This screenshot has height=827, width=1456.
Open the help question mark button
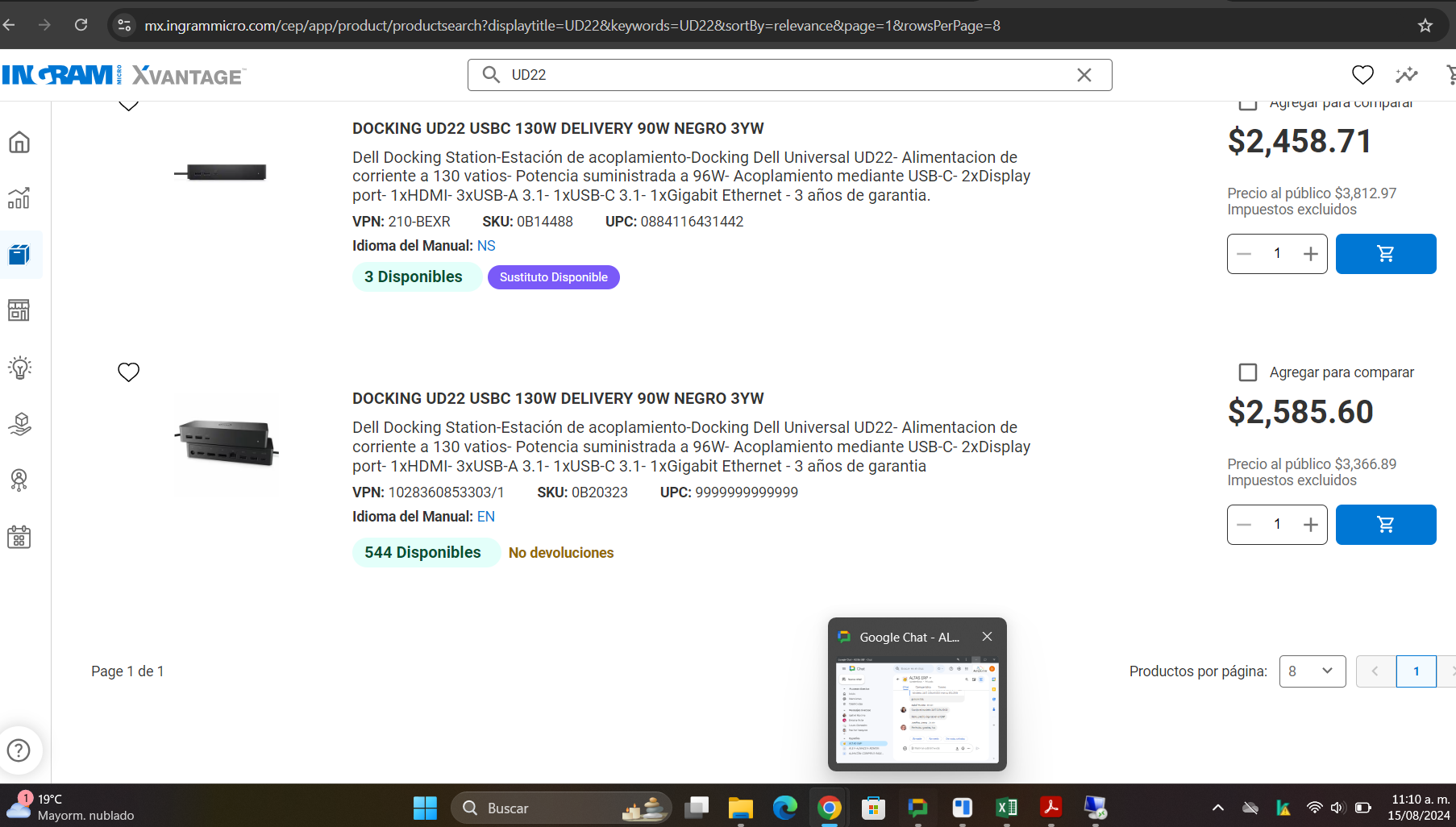[19, 750]
